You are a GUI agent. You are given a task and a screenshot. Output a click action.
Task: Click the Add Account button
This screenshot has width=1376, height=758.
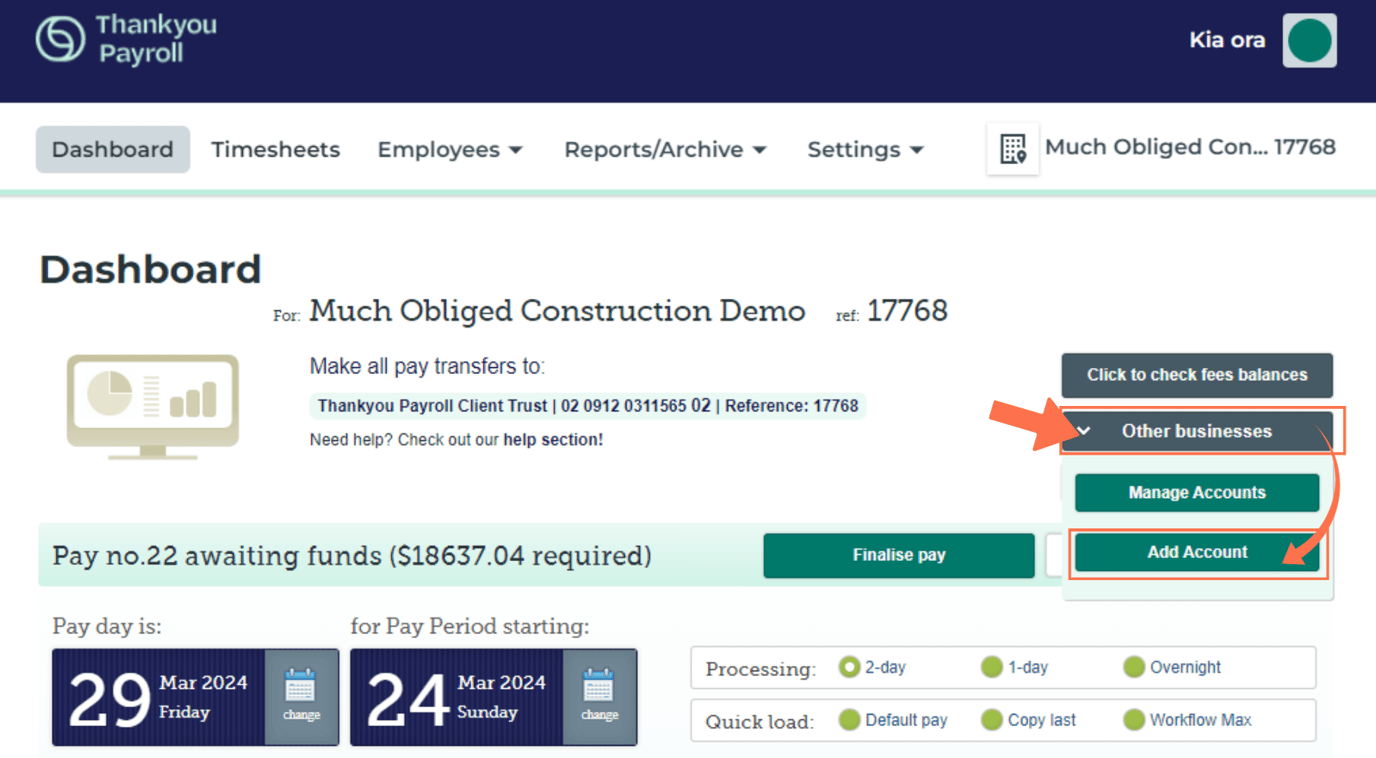(x=1197, y=552)
